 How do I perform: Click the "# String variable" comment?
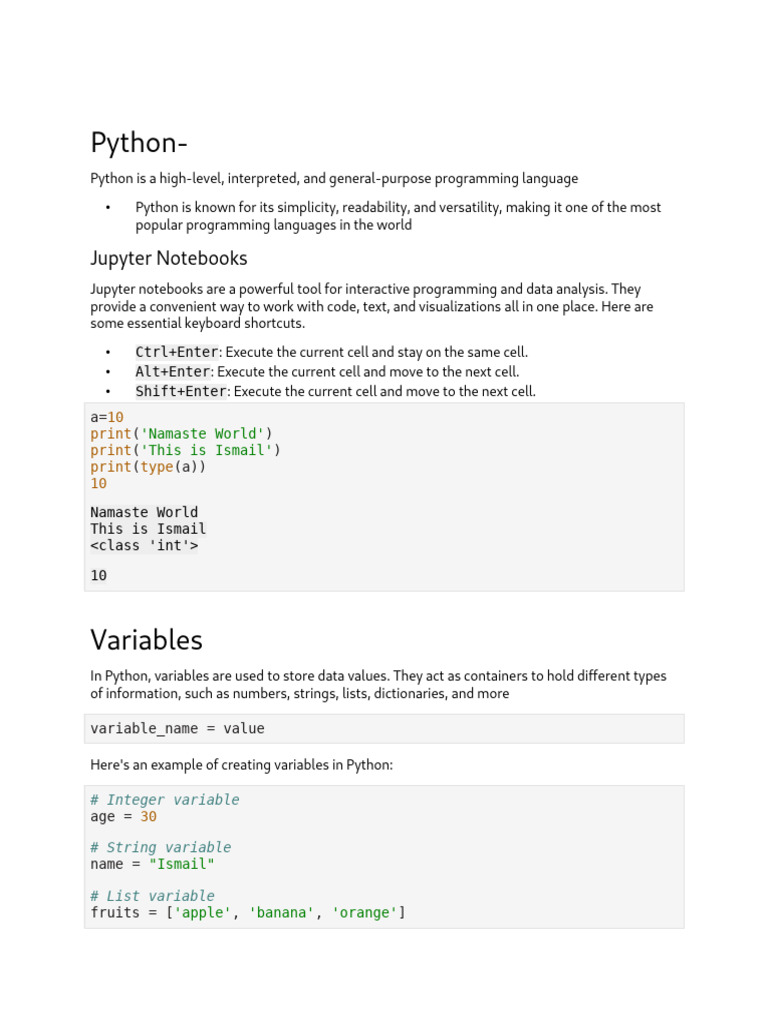pyautogui.click(x=160, y=848)
